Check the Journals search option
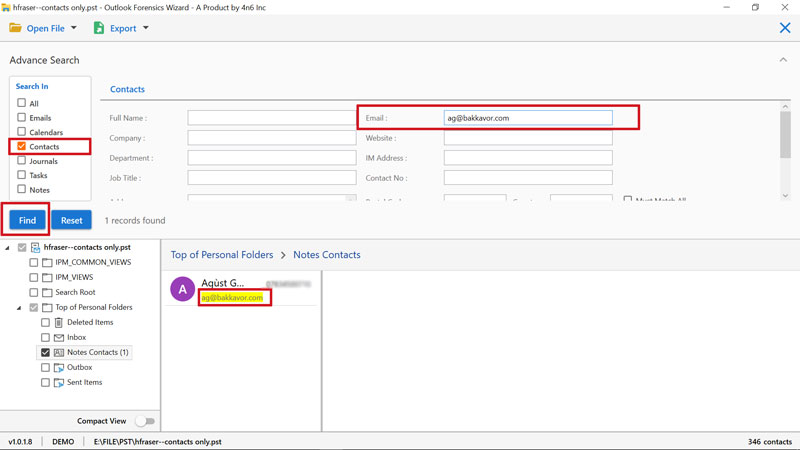 coord(21,160)
